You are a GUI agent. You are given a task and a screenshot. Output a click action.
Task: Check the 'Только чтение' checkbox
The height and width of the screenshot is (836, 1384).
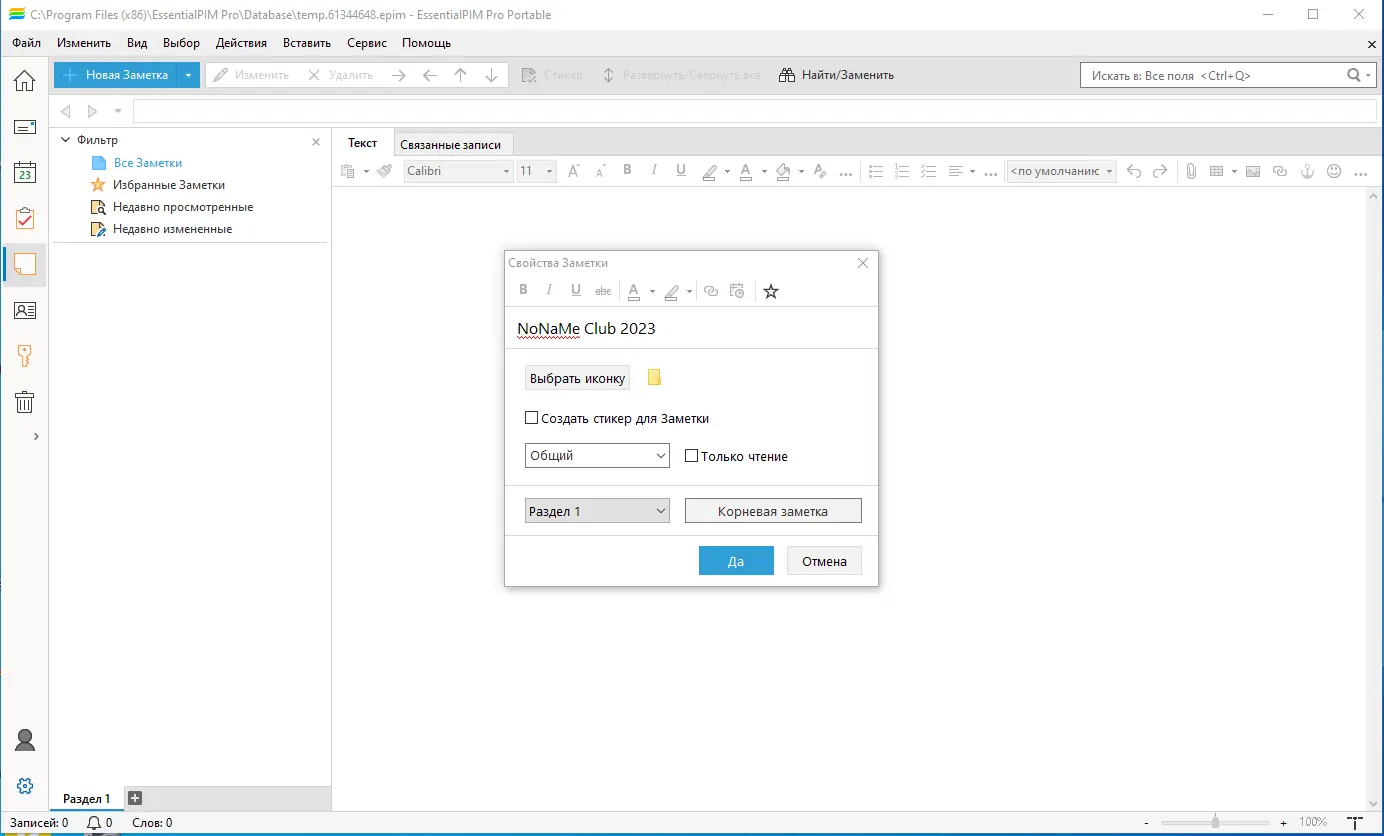[x=691, y=455]
